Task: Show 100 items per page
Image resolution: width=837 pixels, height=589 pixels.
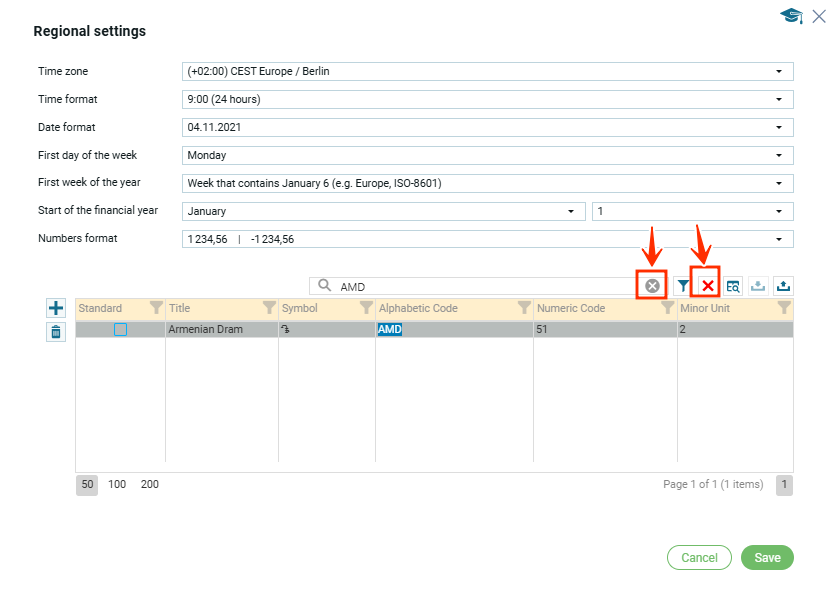Action: pos(117,484)
